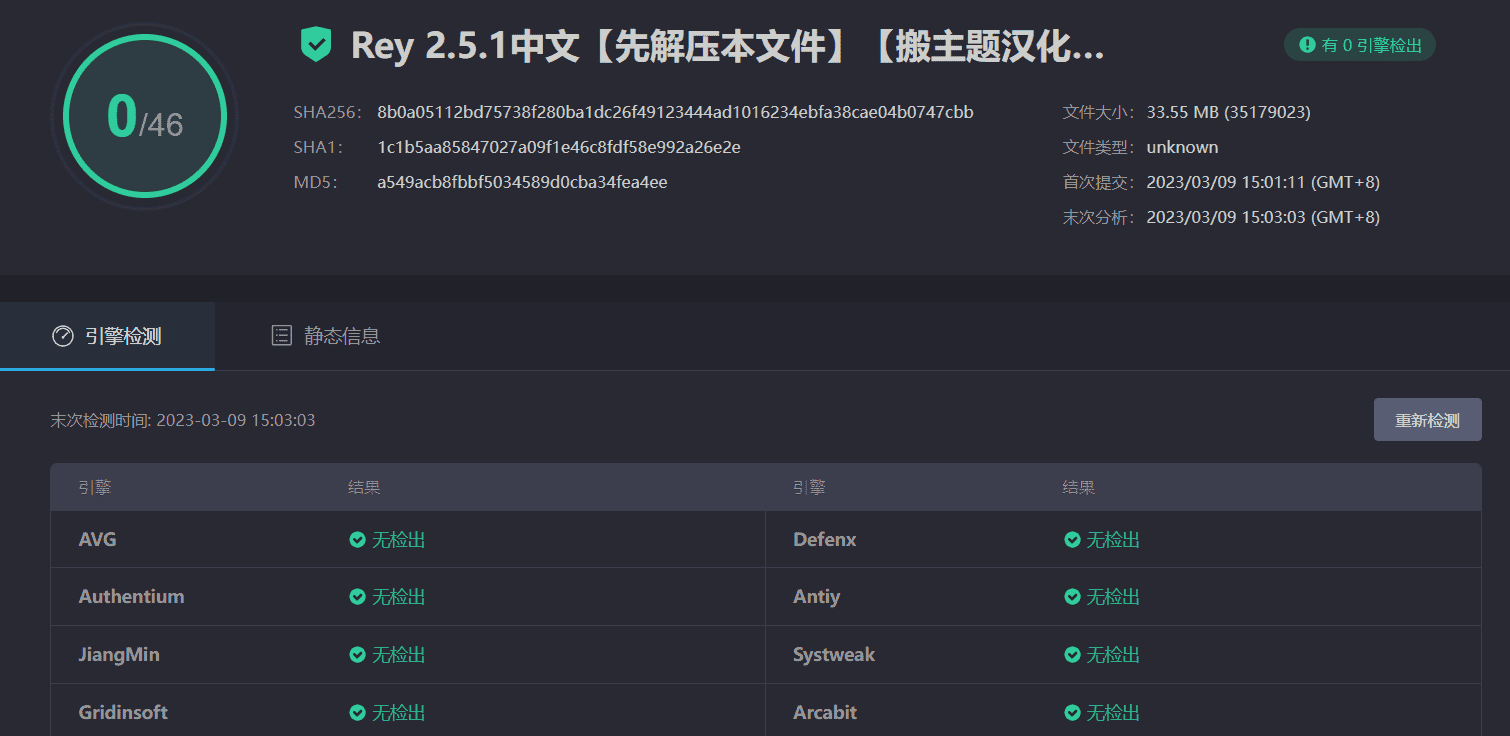Select the MD5 hash value

[x=522, y=182]
